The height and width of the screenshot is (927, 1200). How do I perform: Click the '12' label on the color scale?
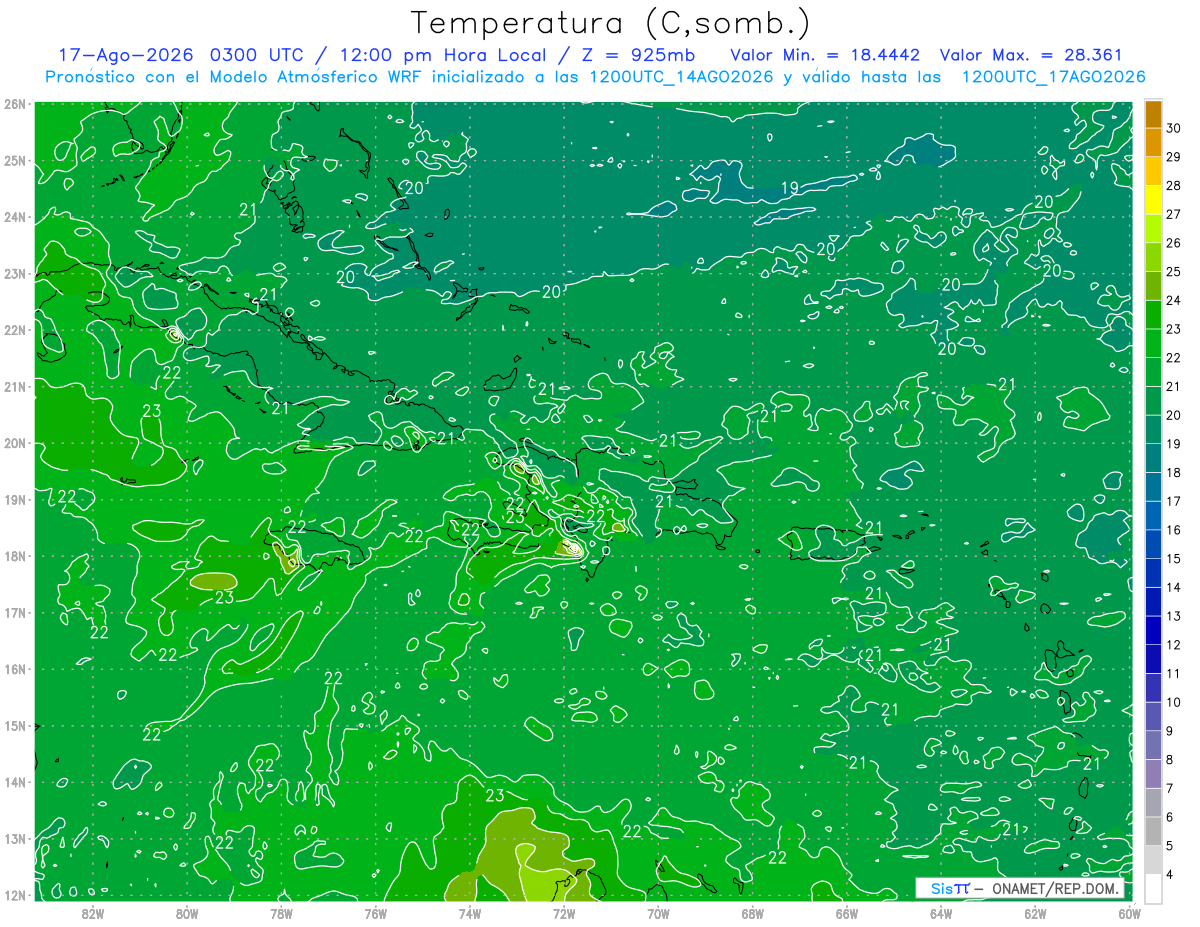(x=1174, y=644)
